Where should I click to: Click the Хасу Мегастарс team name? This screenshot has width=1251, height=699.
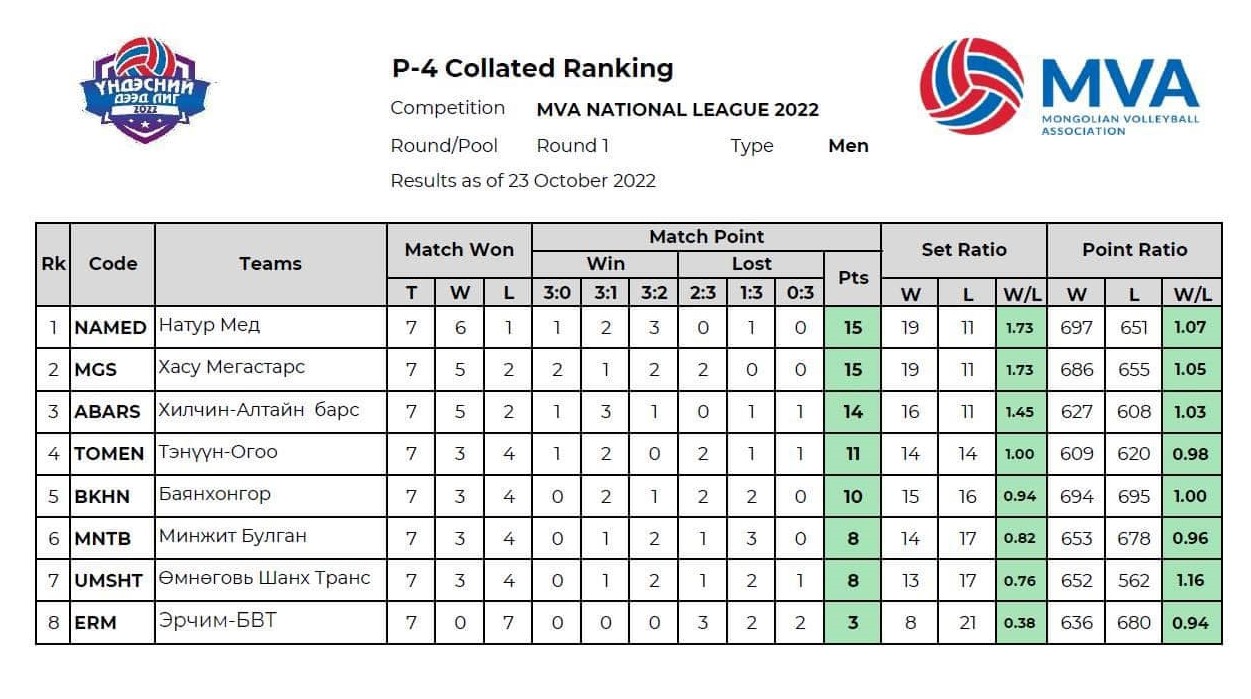(x=231, y=368)
